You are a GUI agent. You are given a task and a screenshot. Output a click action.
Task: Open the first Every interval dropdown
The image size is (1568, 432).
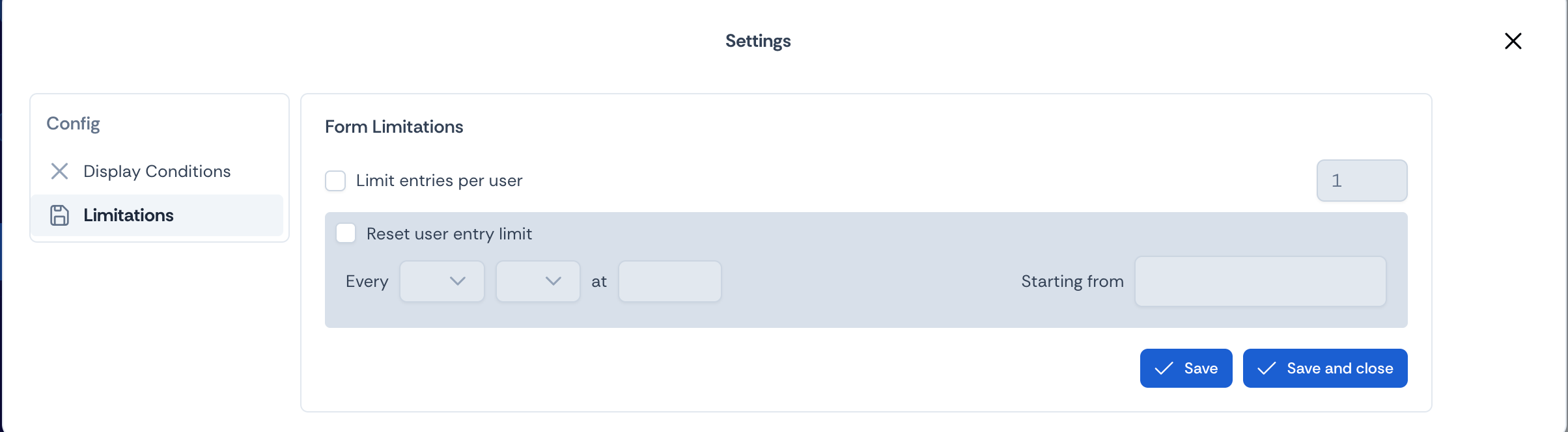(442, 281)
